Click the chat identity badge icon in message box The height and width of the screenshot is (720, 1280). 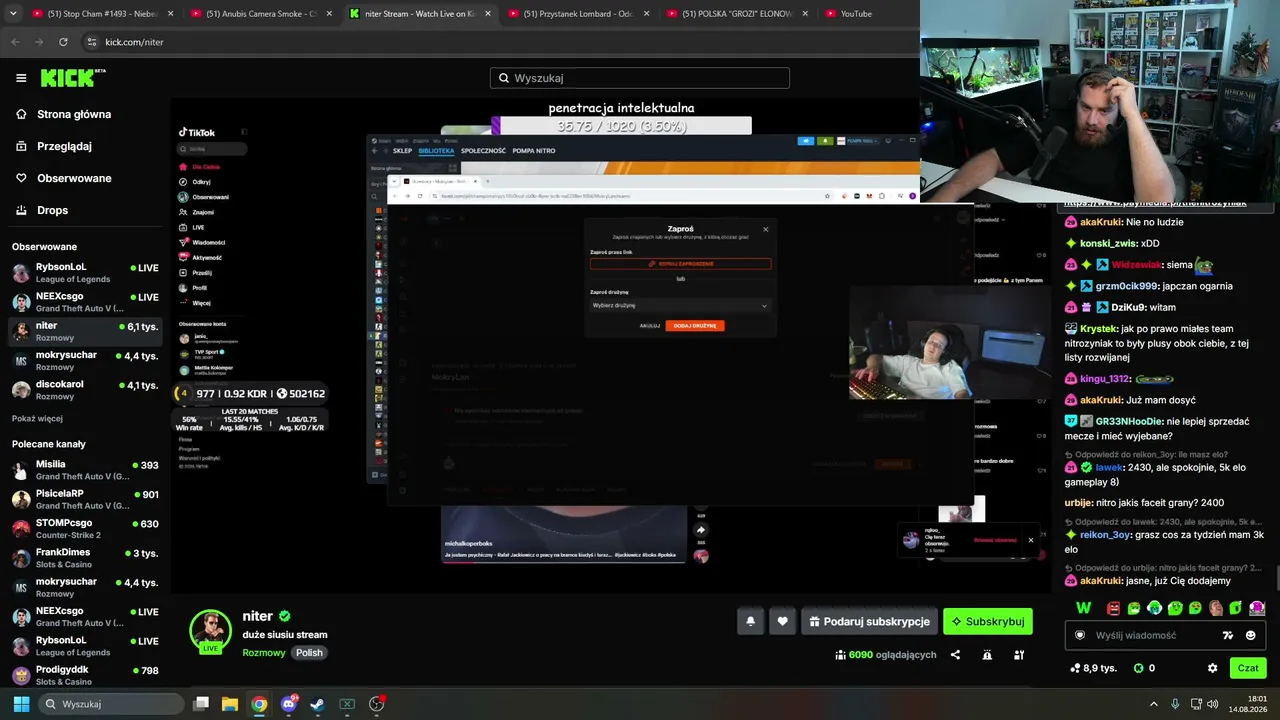pyautogui.click(x=1080, y=635)
